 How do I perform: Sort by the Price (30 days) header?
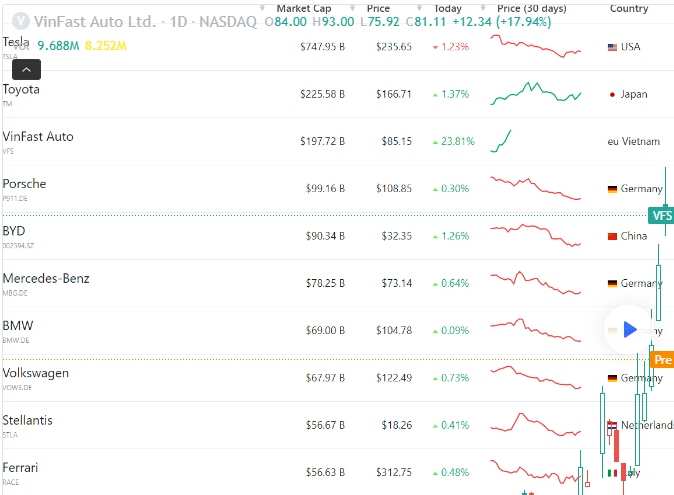coord(531,8)
